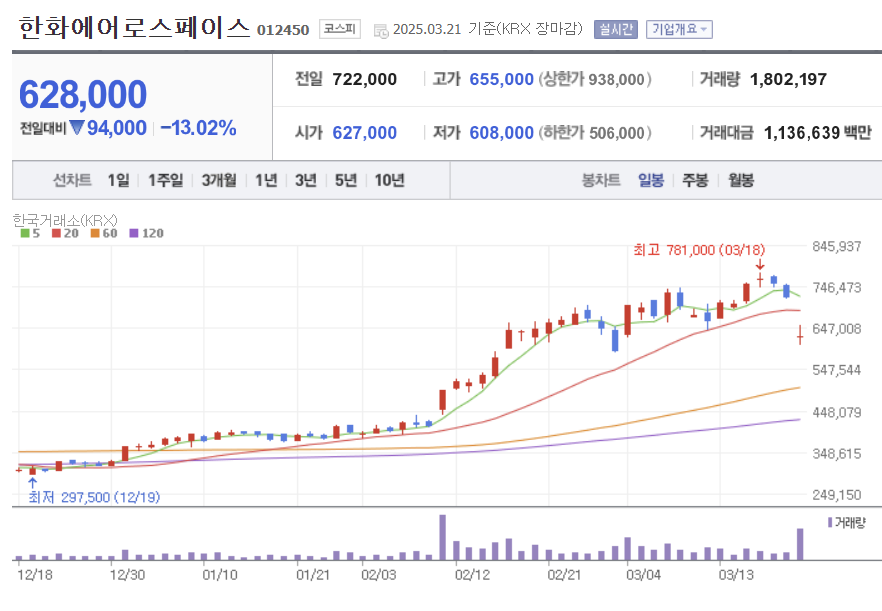The image size is (882, 611).
Task: Click the calendar icon beside the 2025.03.21 date
Action: [380, 29]
